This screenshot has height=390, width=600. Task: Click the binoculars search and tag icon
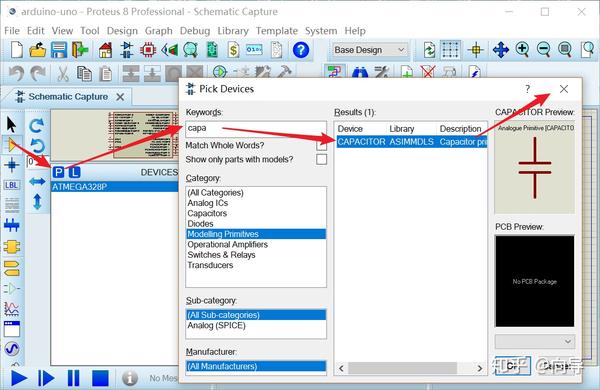coord(360,72)
